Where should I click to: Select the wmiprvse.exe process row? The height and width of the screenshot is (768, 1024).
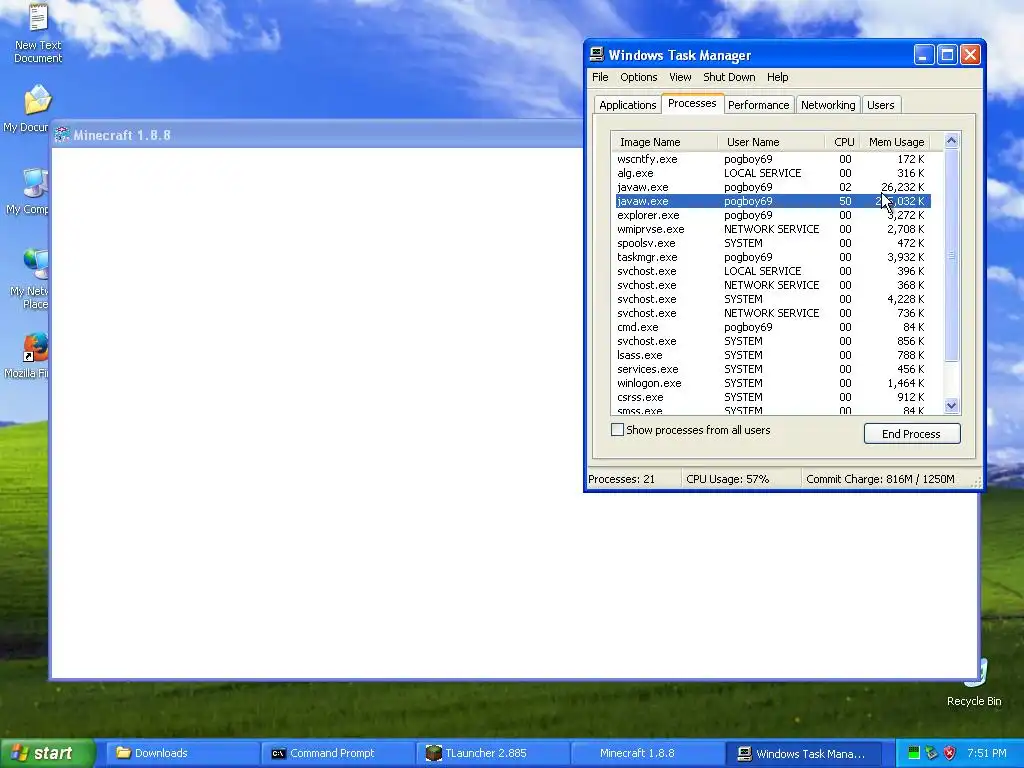click(x=773, y=229)
